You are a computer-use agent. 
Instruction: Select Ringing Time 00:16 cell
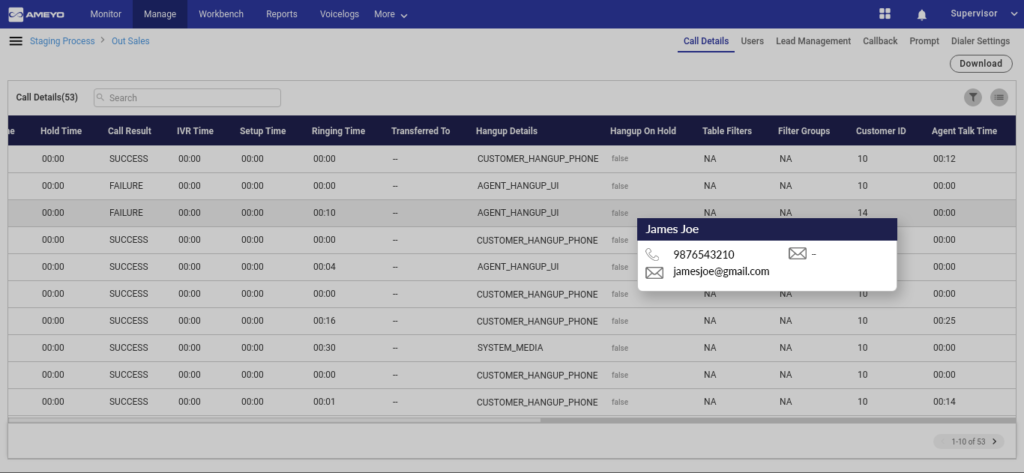coord(324,321)
